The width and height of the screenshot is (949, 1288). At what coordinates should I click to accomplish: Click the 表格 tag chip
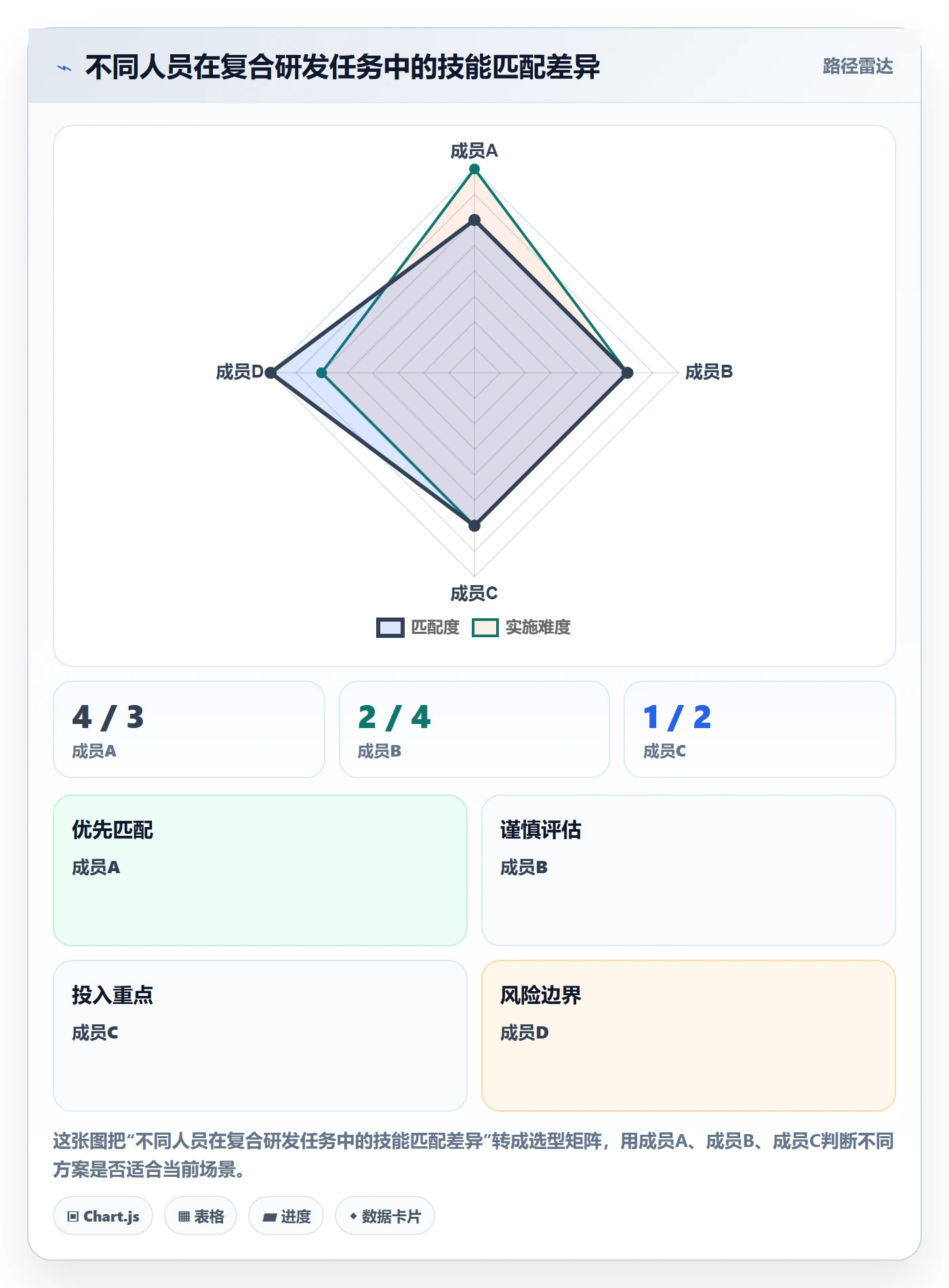click(201, 1216)
